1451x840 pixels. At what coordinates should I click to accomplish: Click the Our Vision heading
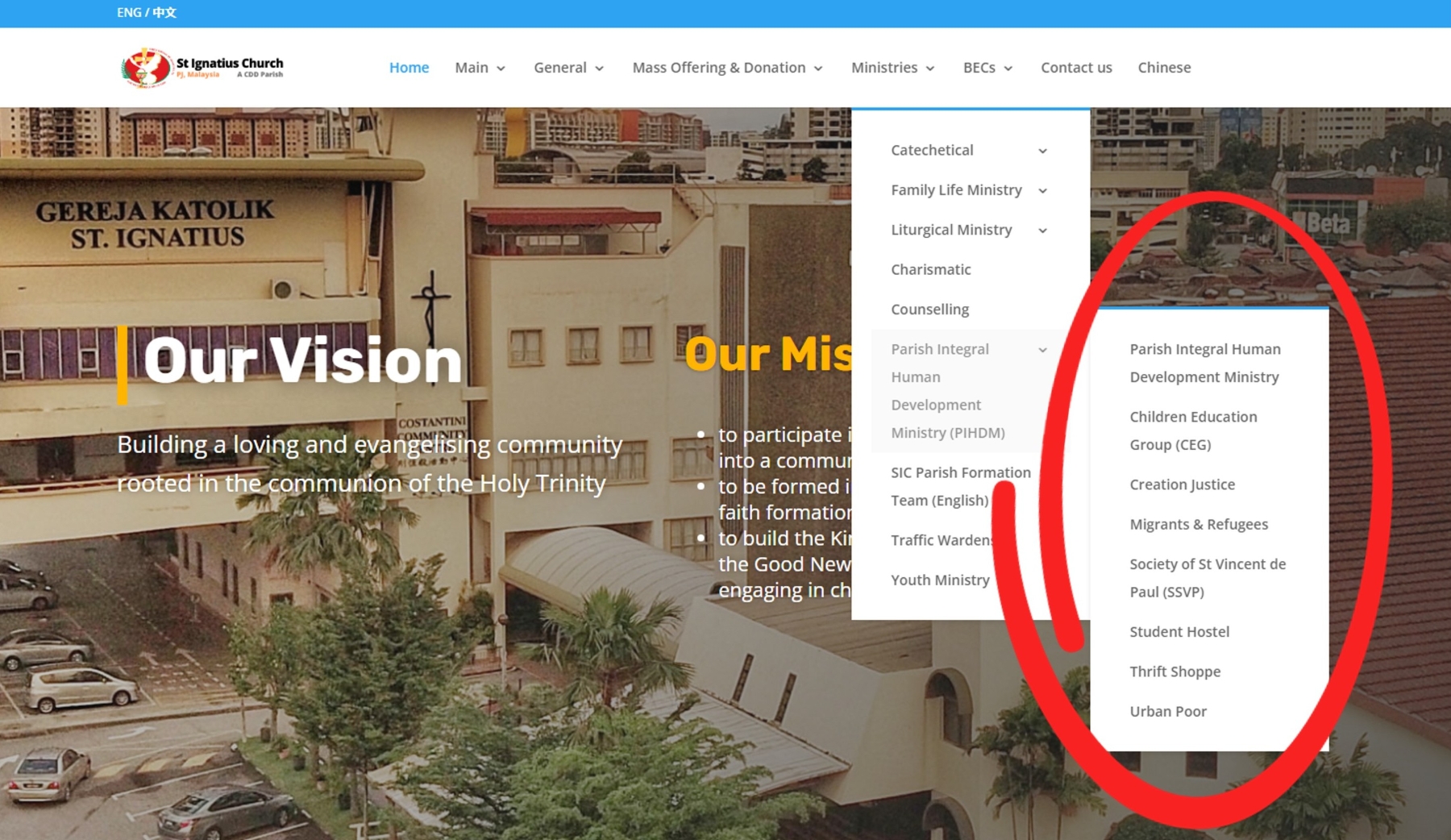(x=302, y=360)
